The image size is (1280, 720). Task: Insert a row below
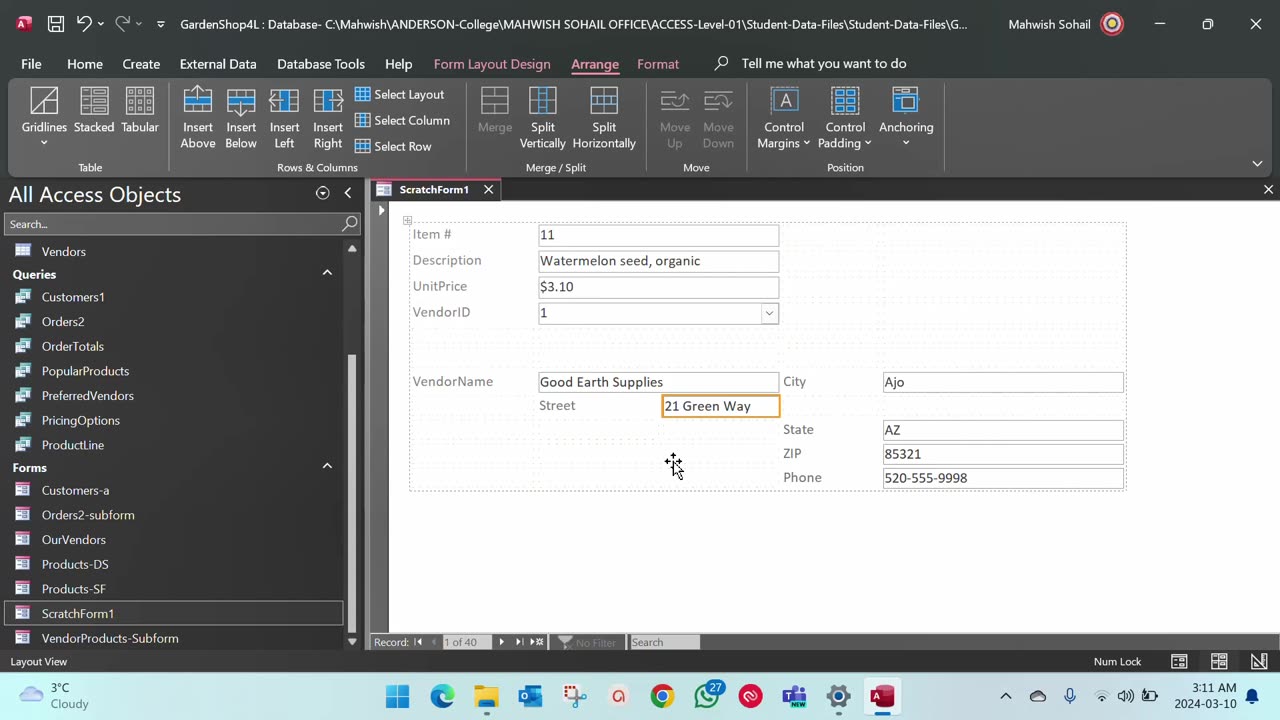241,118
